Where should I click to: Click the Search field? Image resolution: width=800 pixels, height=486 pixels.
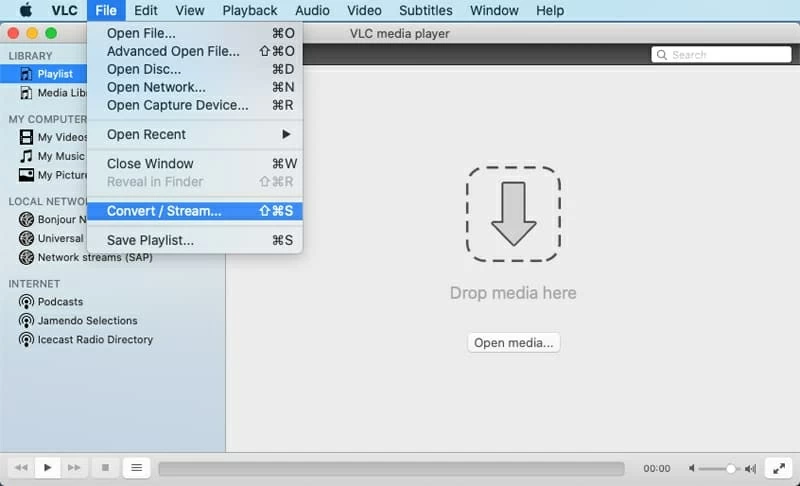721,55
